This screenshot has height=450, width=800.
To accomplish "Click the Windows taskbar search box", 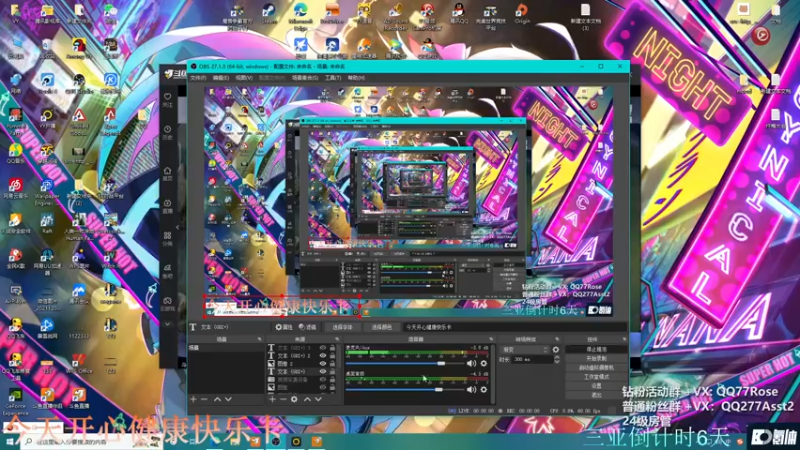I will 92,441.
